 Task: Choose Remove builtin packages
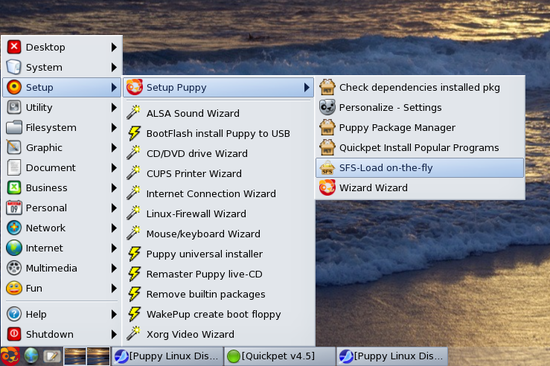(x=217, y=294)
